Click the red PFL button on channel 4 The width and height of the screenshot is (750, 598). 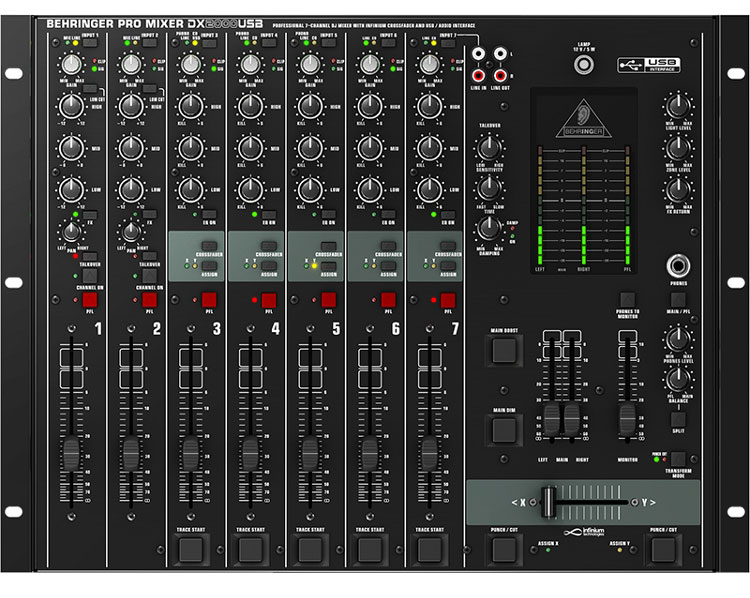click(x=269, y=300)
